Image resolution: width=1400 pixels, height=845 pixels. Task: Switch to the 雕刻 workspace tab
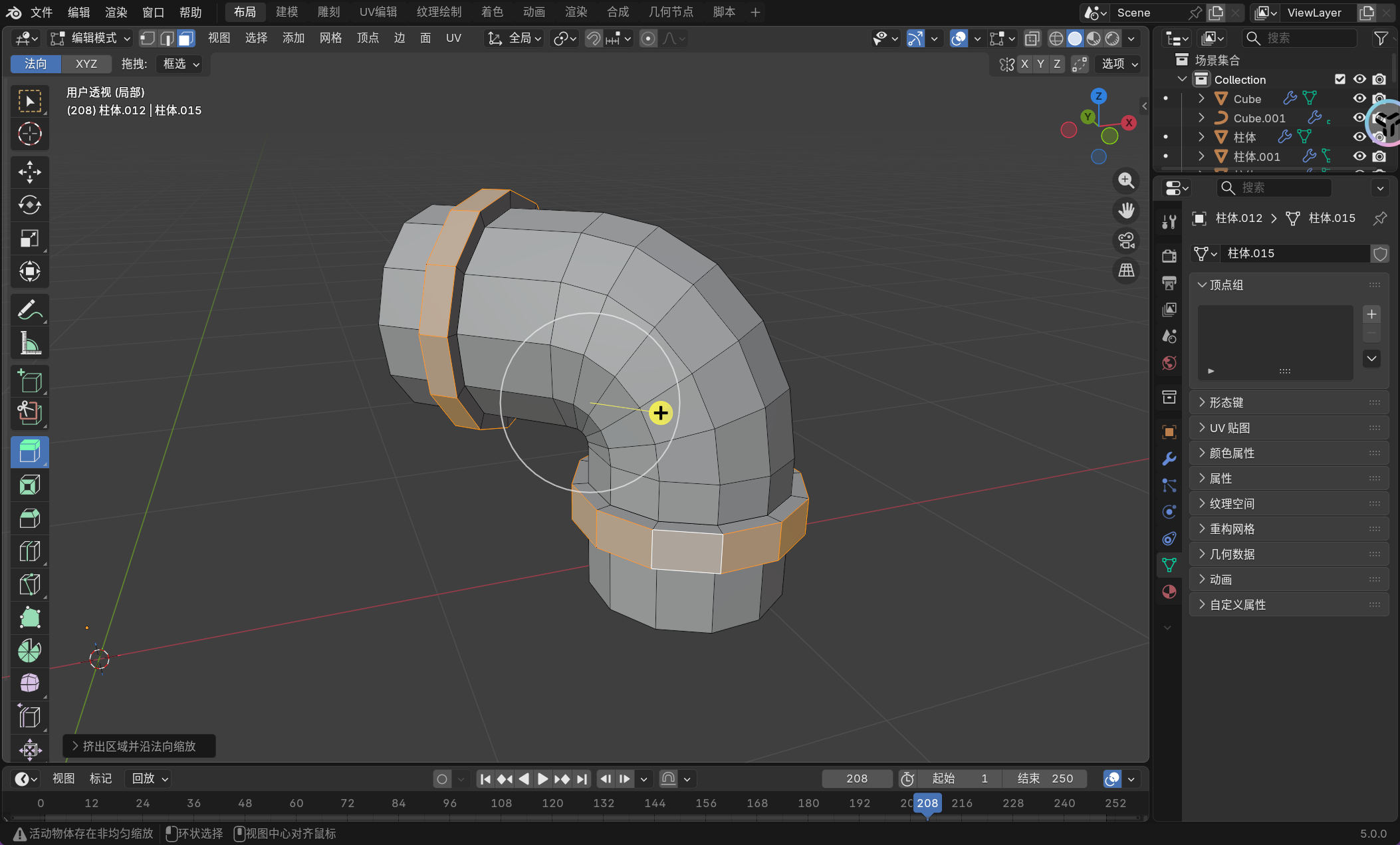pyautogui.click(x=328, y=12)
